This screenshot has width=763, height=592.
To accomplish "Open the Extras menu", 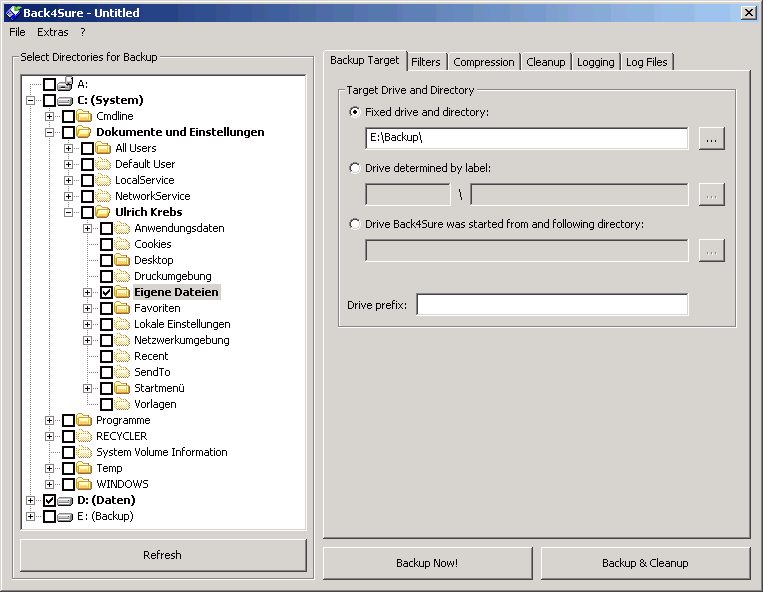I will (53, 32).
